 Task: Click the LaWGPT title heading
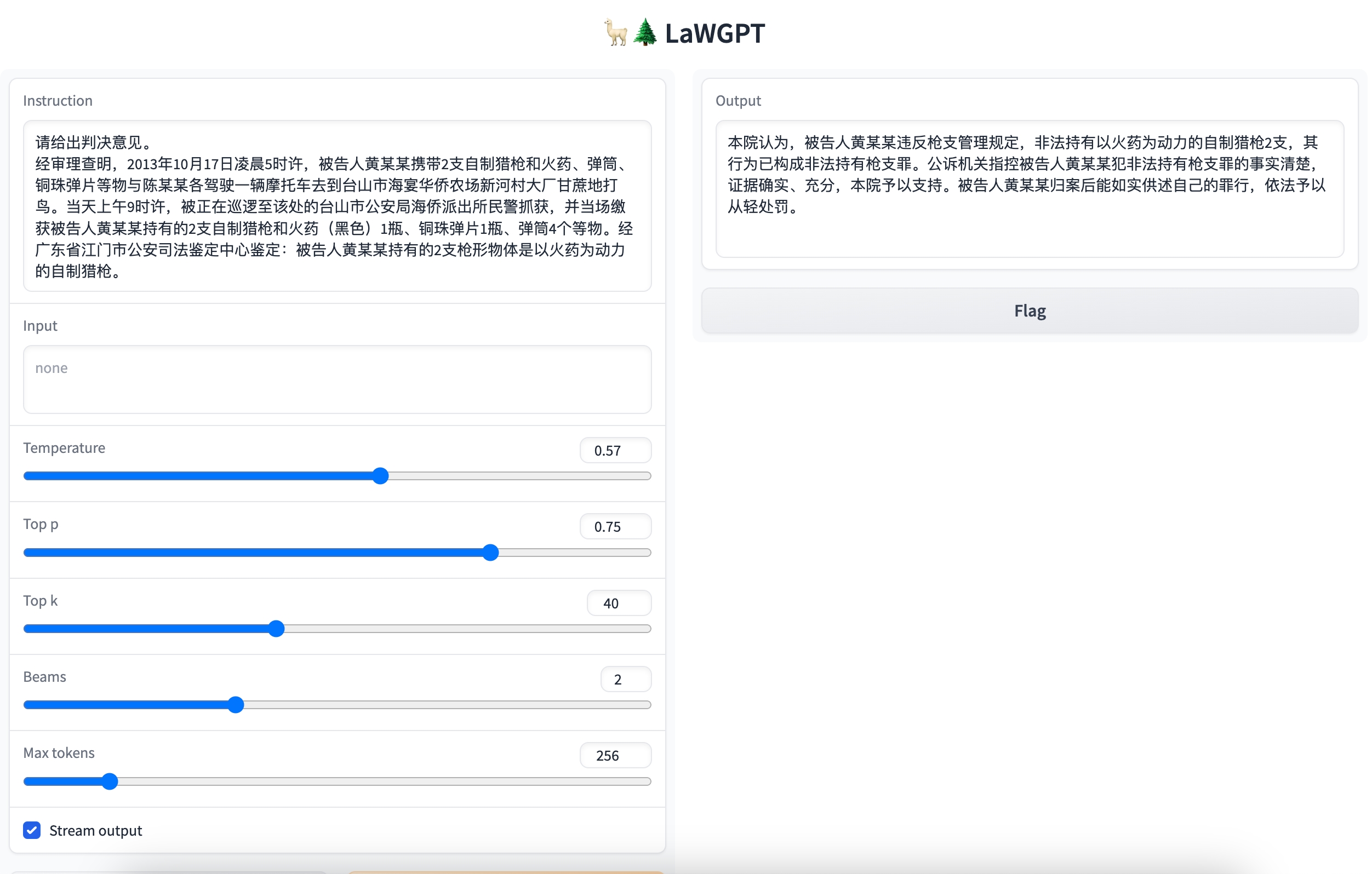click(714, 33)
